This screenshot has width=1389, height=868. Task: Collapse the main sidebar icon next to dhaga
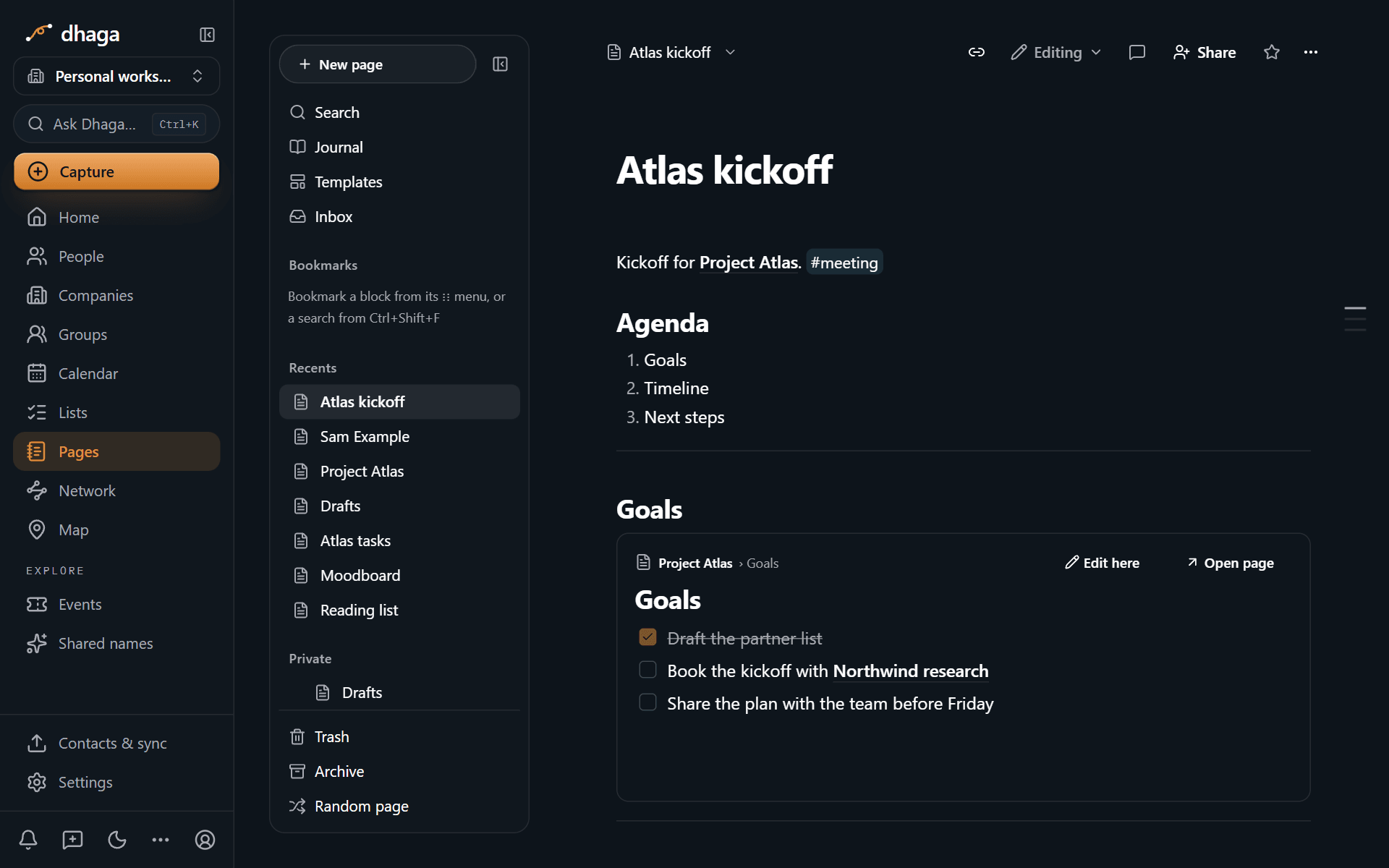(207, 35)
